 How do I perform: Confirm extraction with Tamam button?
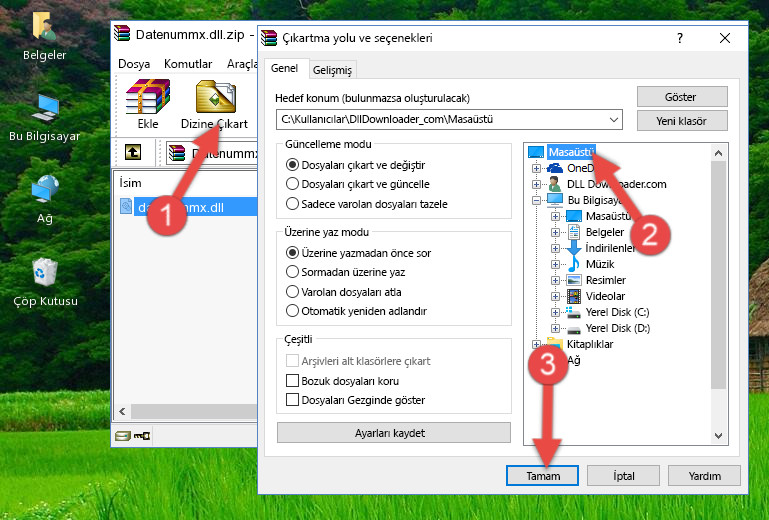pyautogui.click(x=542, y=475)
